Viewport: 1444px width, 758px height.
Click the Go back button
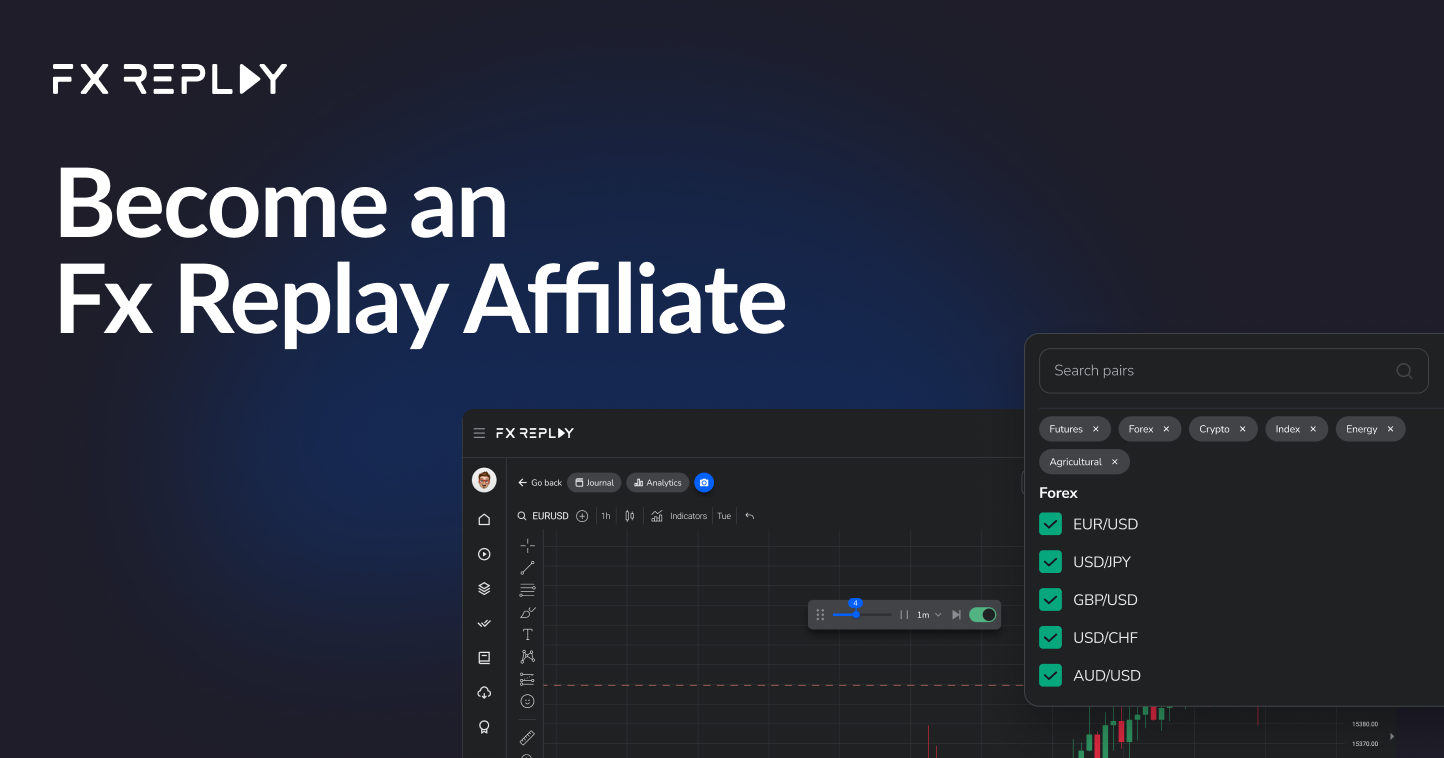(540, 482)
